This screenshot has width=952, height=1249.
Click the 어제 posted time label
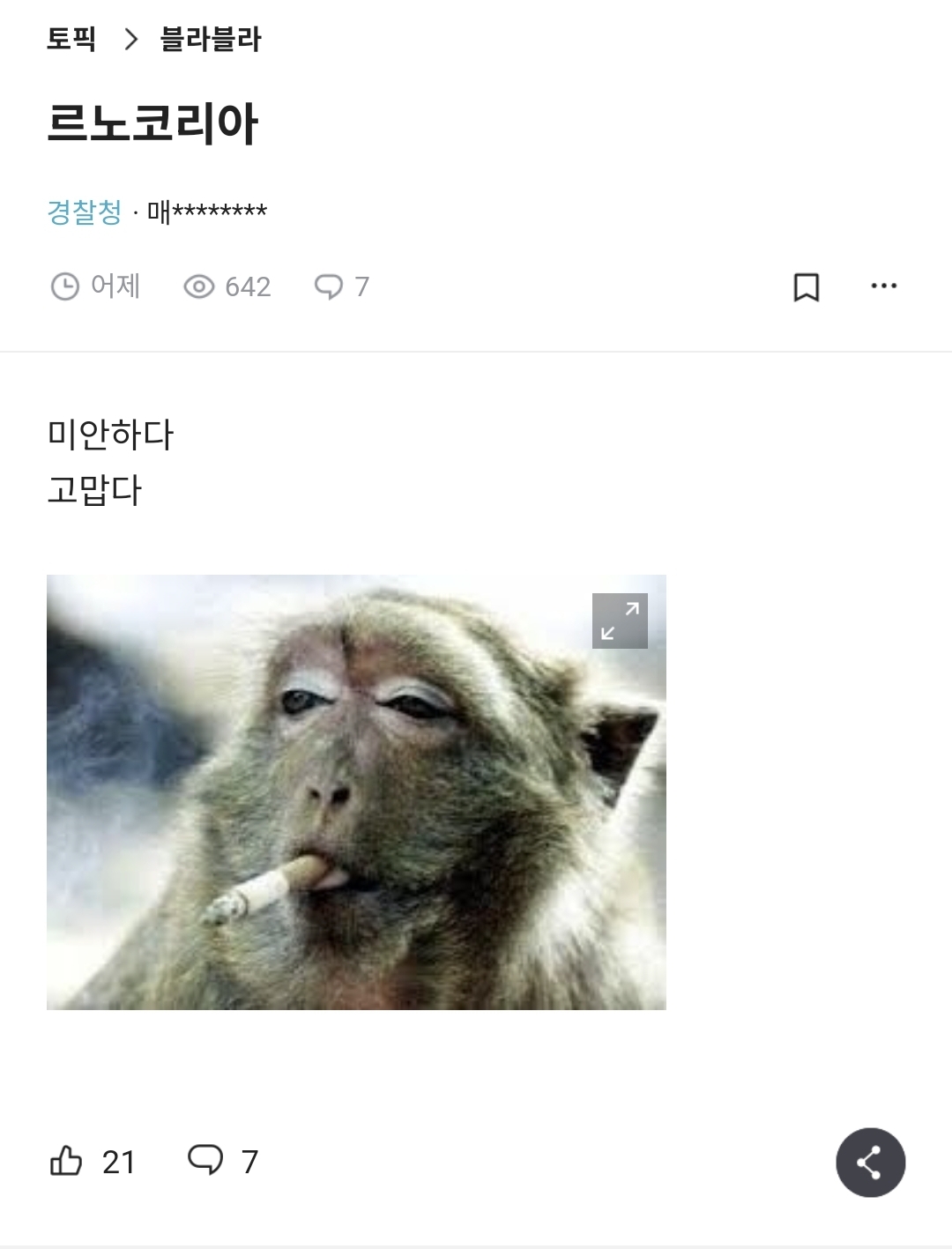click(x=115, y=286)
